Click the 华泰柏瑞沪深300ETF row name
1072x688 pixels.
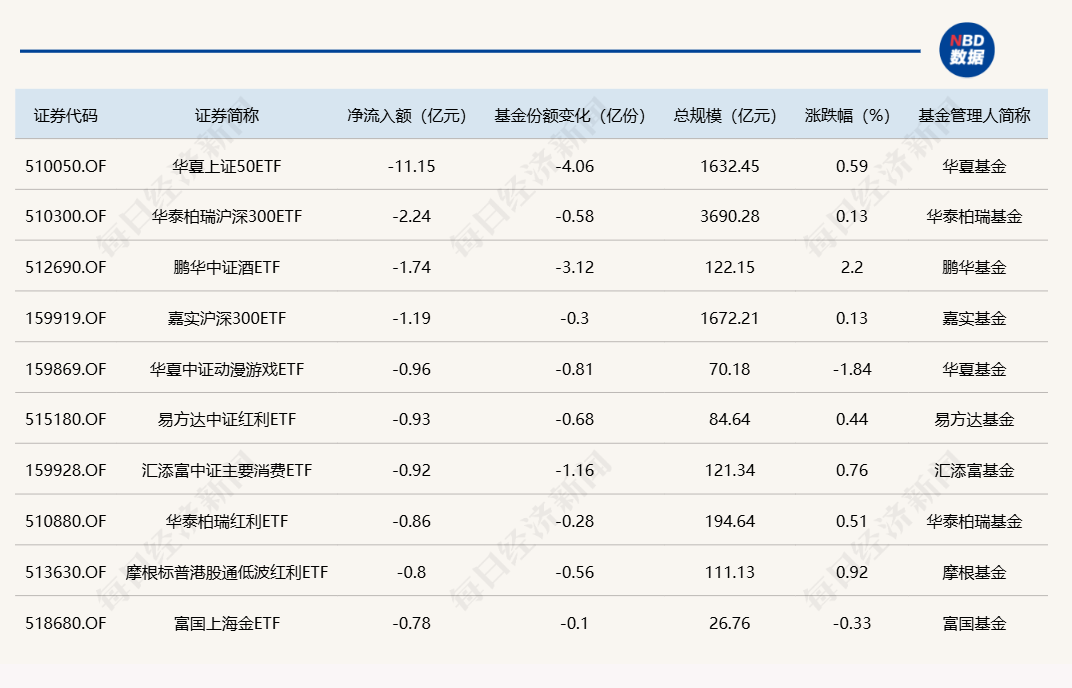(x=227, y=217)
